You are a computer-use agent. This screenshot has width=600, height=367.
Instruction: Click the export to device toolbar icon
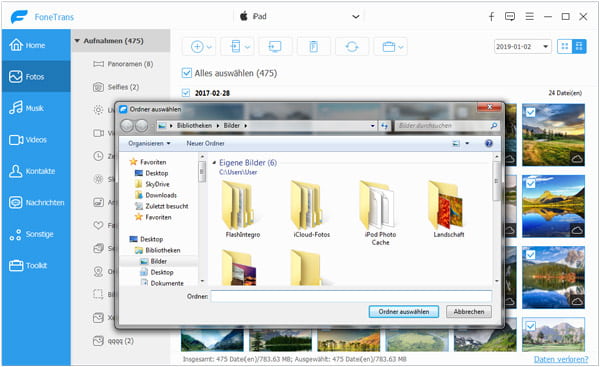click(235, 47)
